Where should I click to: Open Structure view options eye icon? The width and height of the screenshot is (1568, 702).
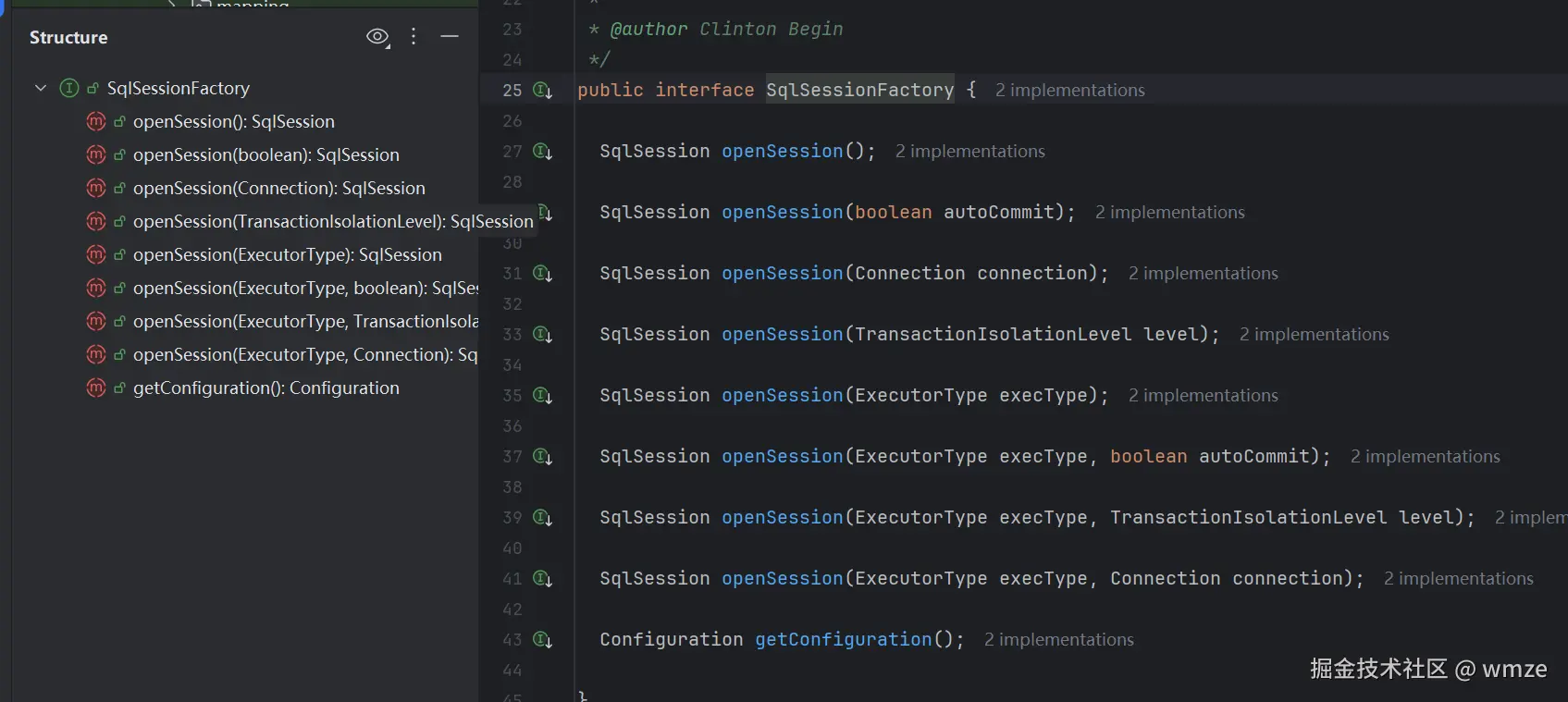click(x=377, y=37)
